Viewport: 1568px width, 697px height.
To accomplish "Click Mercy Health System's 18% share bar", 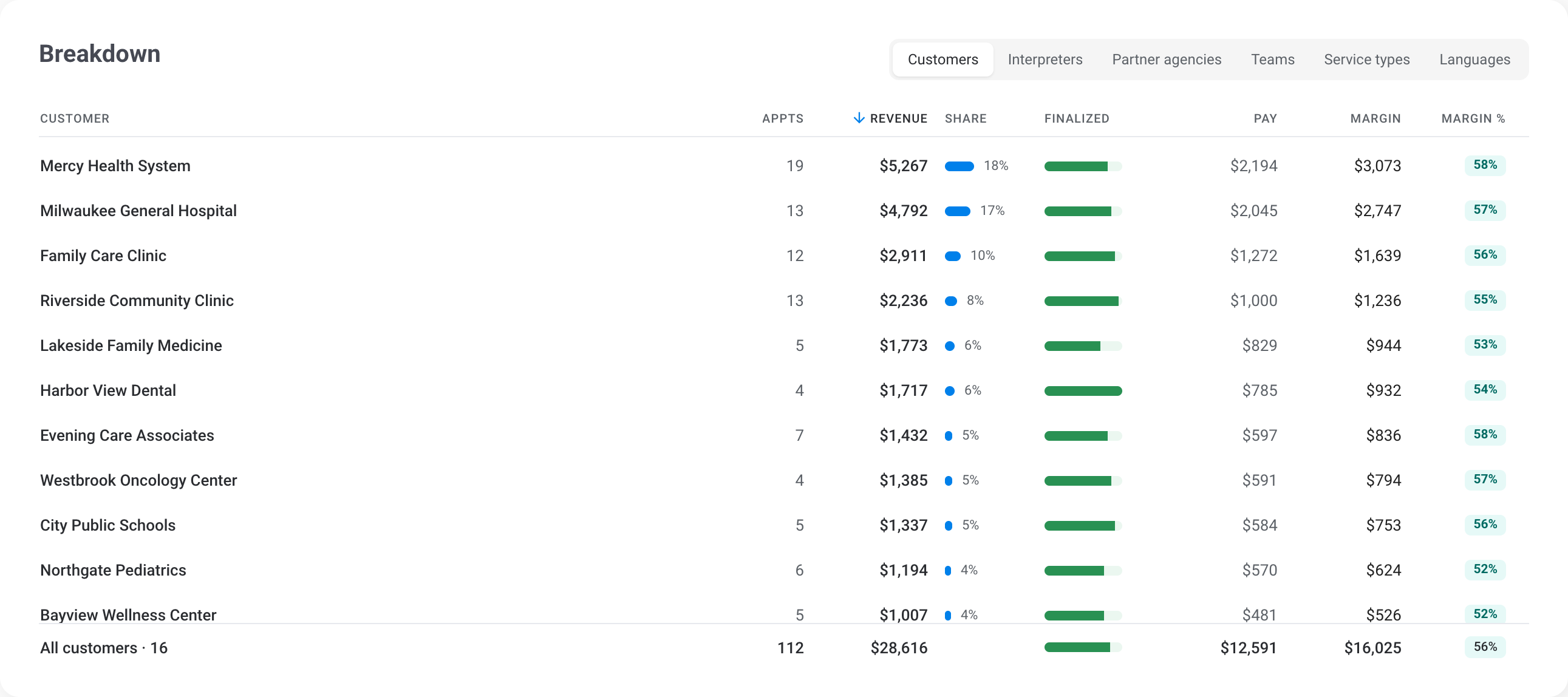I will 960,166.
